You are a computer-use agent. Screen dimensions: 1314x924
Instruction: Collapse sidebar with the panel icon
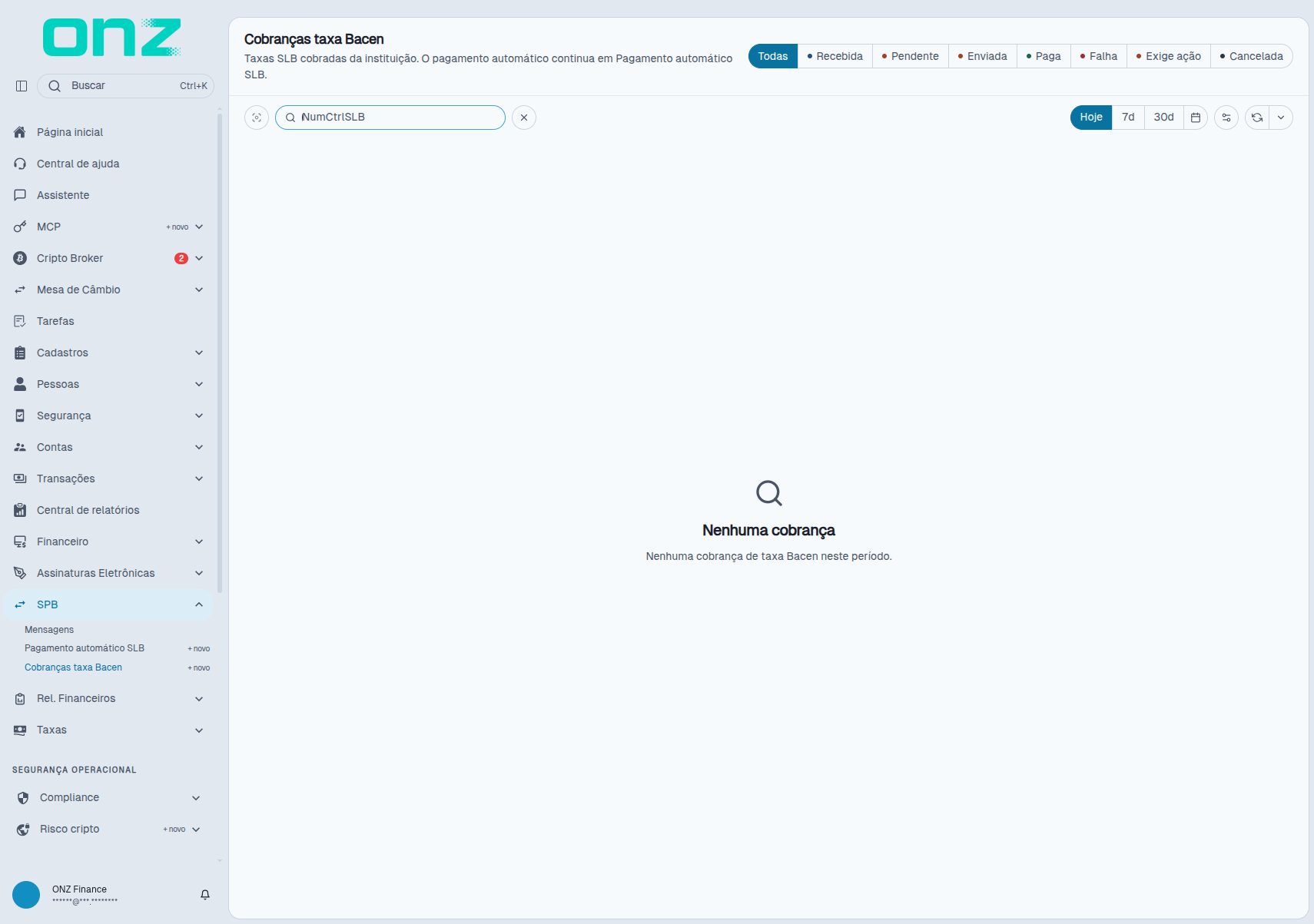click(22, 86)
